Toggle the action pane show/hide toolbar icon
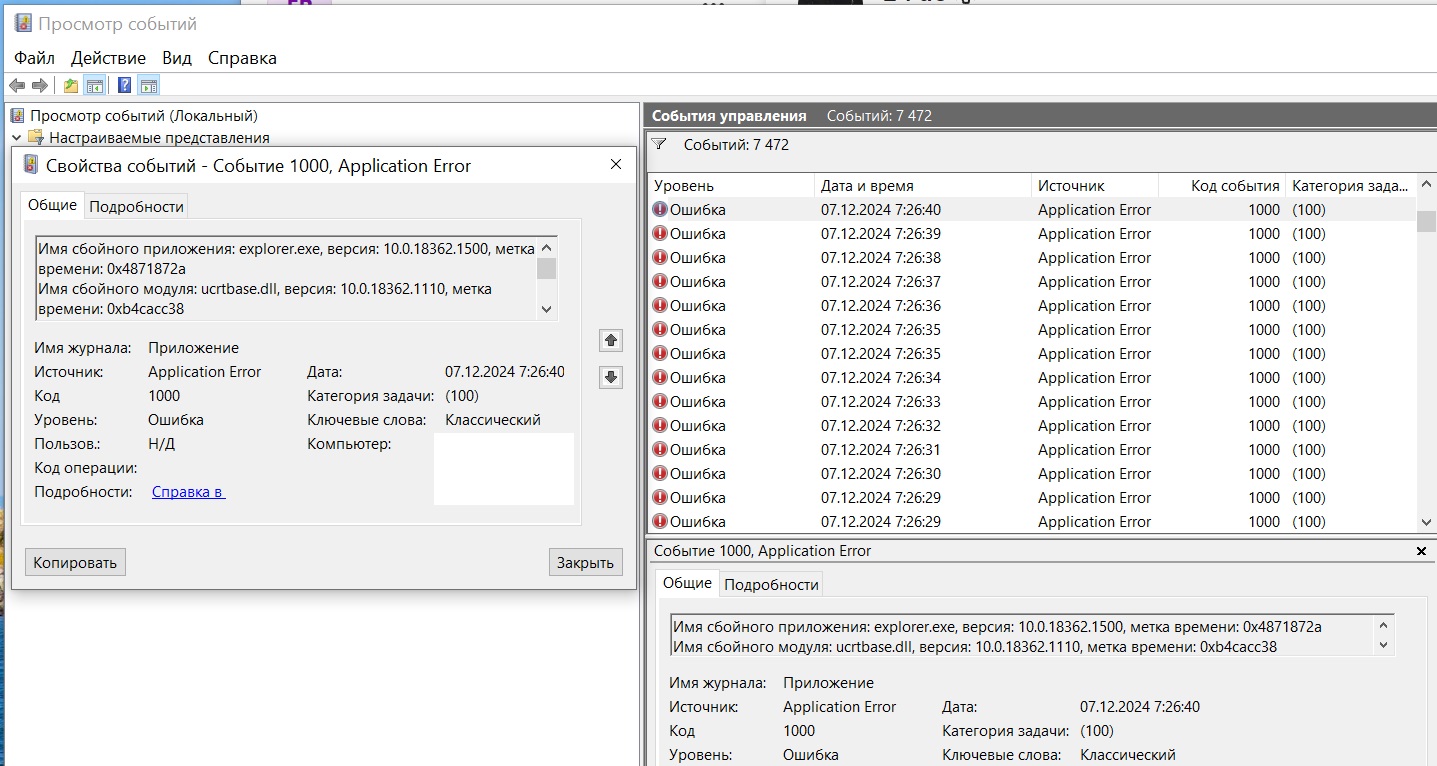1437x766 pixels. [x=149, y=86]
